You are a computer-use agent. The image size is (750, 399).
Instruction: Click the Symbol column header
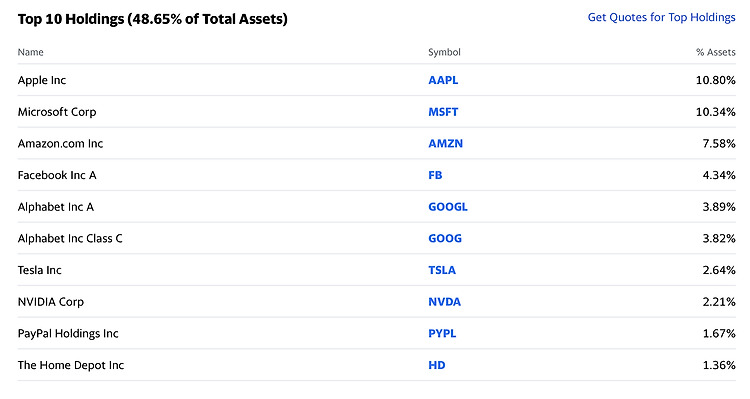coord(444,52)
